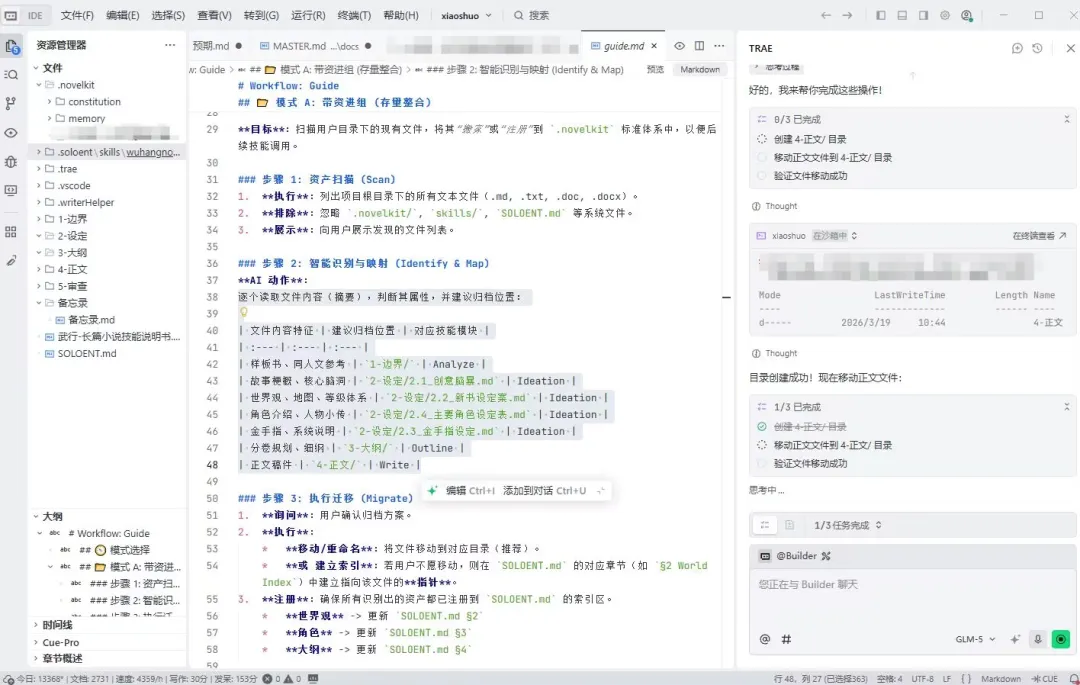This screenshot has height=685, width=1080.
Task: Open the remote screen icon in activity bar
Action: (x=11, y=190)
